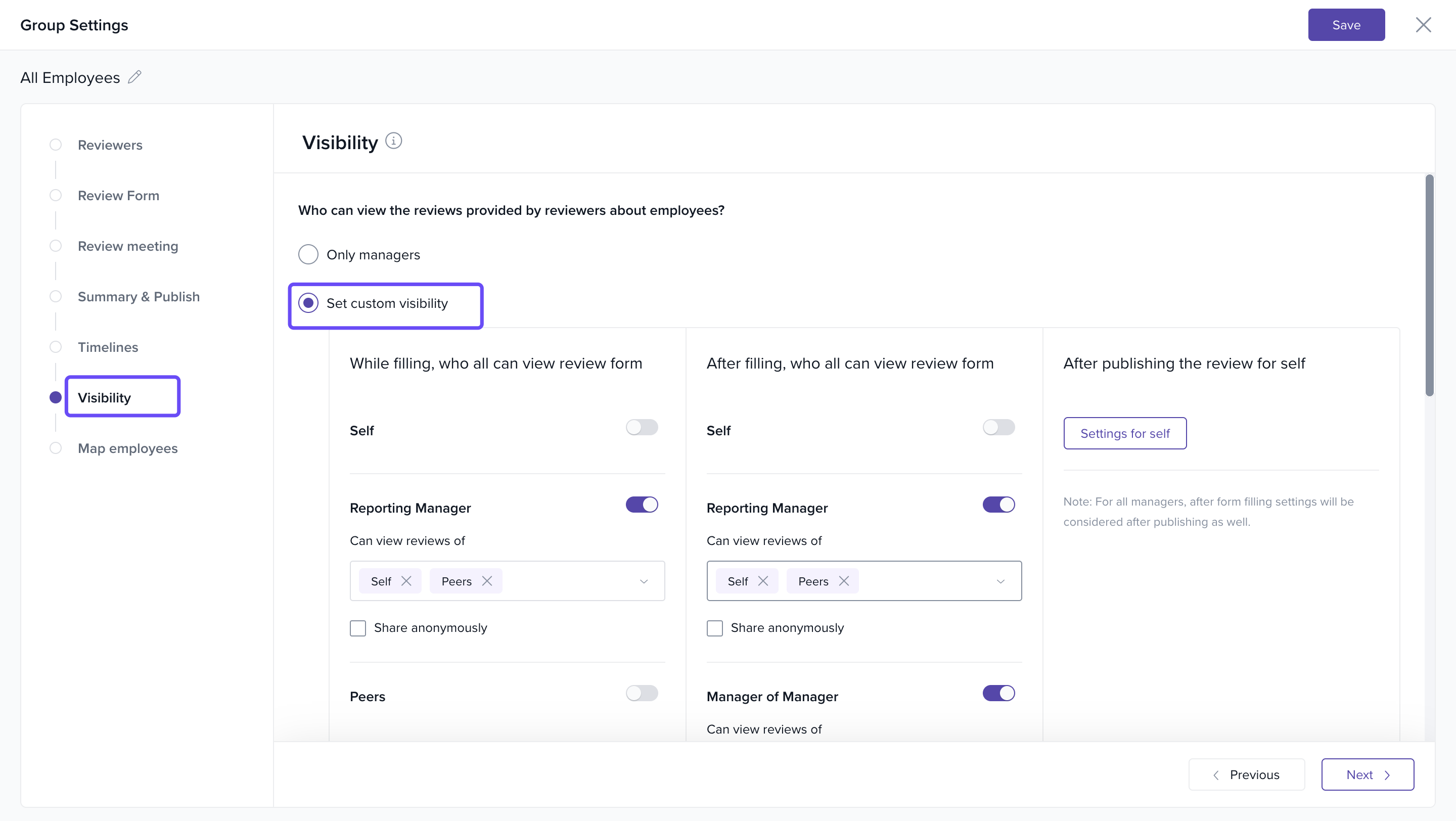Remove Peers tag in After filling dropdown

tap(843, 581)
